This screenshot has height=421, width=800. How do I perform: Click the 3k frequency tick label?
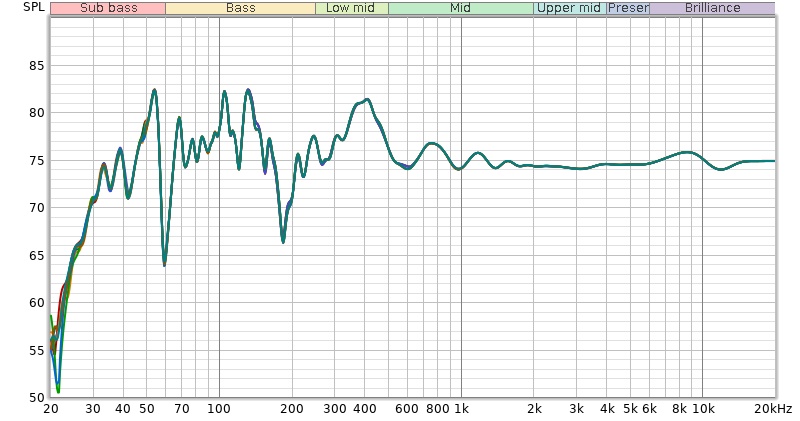[x=577, y=409]
